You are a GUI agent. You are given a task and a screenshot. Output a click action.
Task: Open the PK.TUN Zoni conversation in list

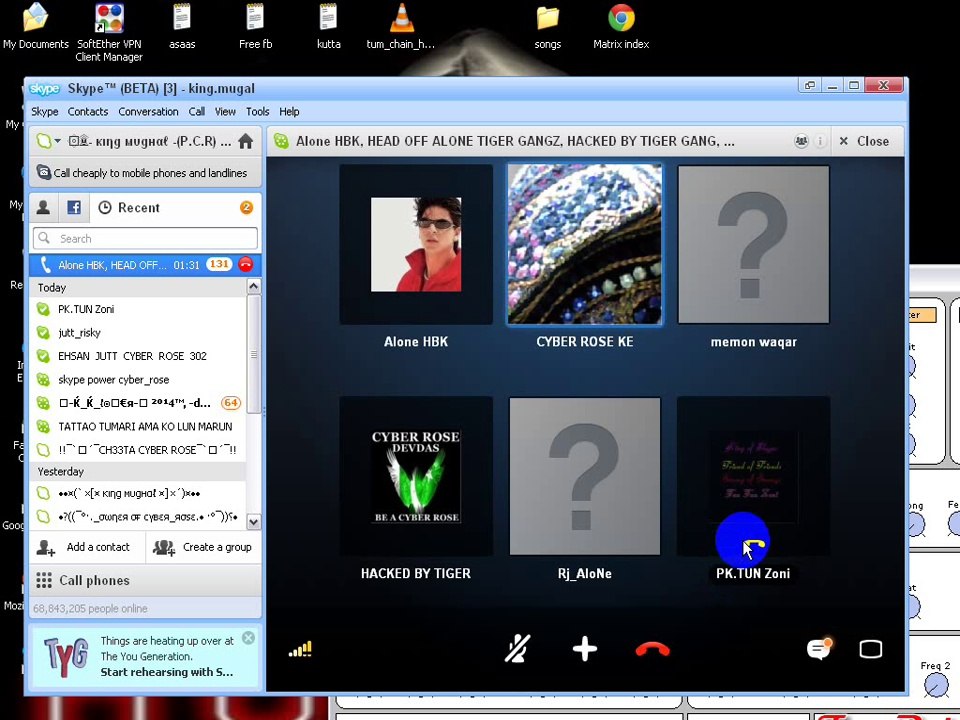(x=138, y=309)
